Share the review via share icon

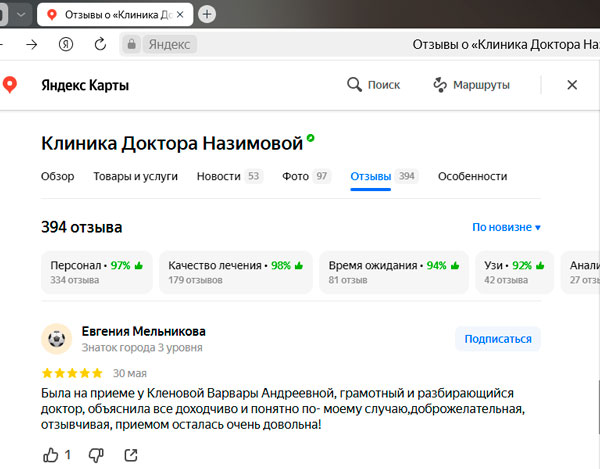[x=131, y=455]
